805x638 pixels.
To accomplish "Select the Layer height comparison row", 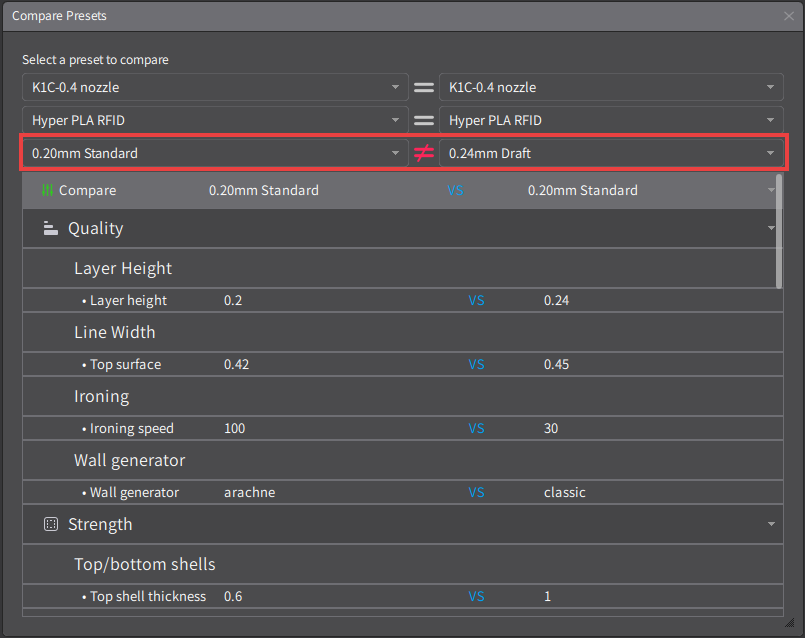I will (403, 300).
